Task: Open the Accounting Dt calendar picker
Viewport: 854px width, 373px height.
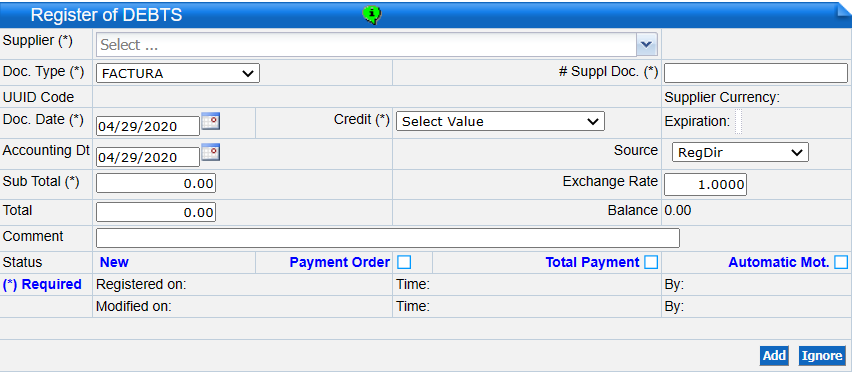Action: (211, 152)
